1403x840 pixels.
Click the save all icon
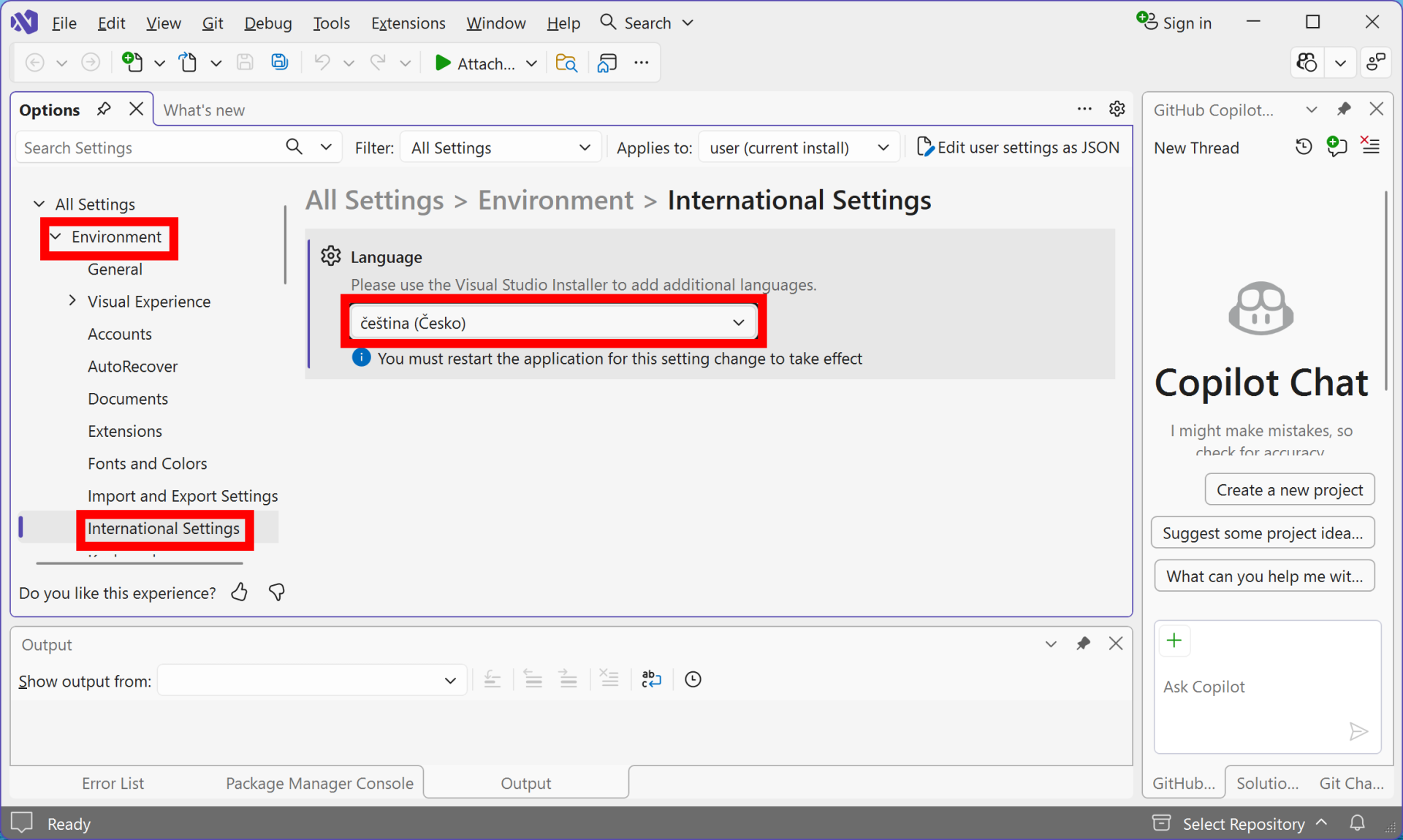(280, 63)
